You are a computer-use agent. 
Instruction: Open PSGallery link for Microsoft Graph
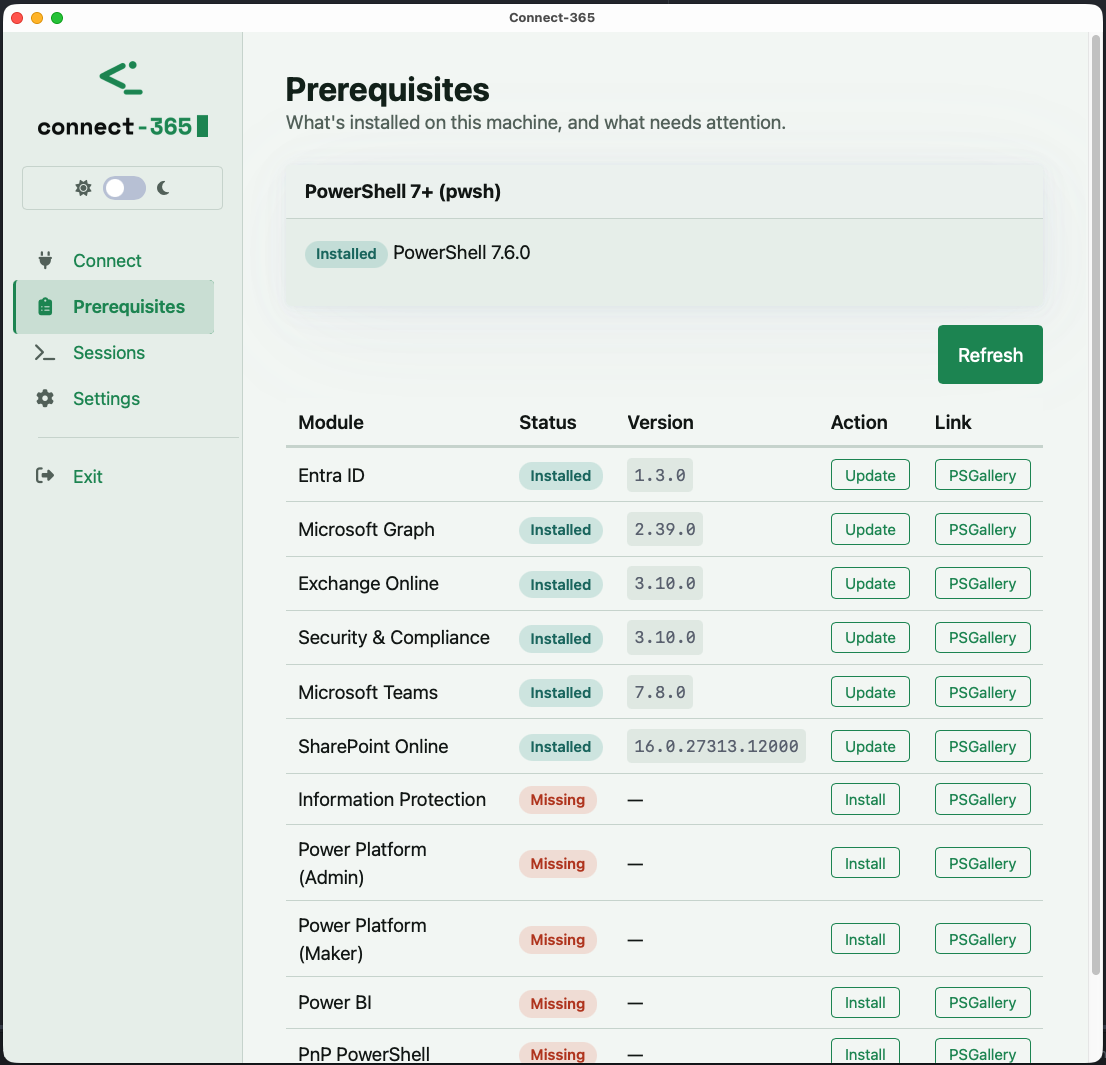click(x=982, y=530)
